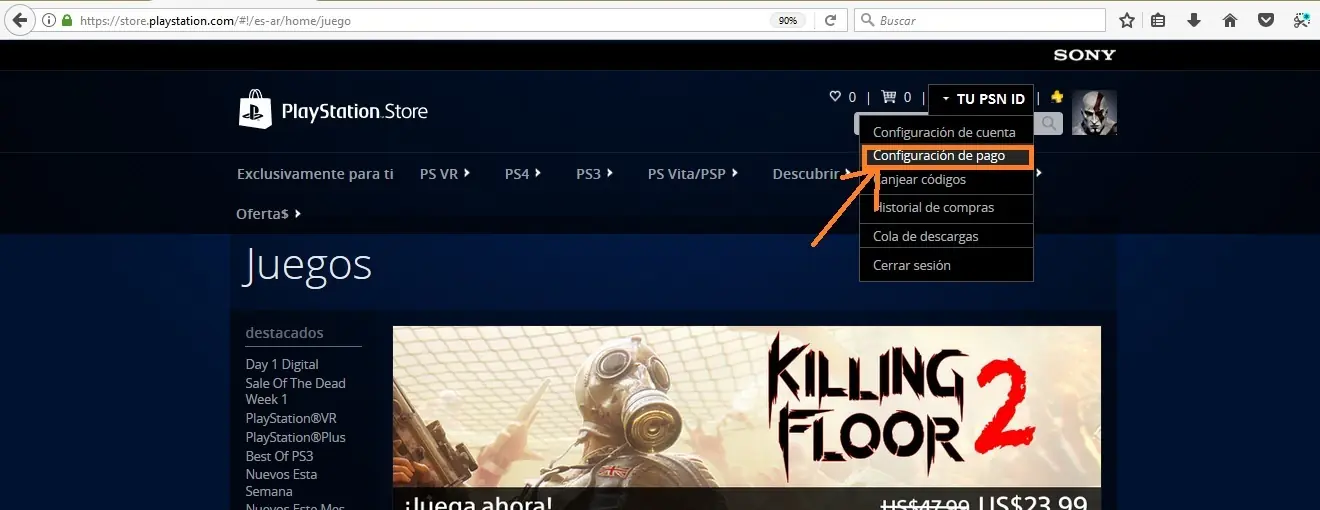
Task: Open the downloads arrow icon
Action: coord(1194,20)
